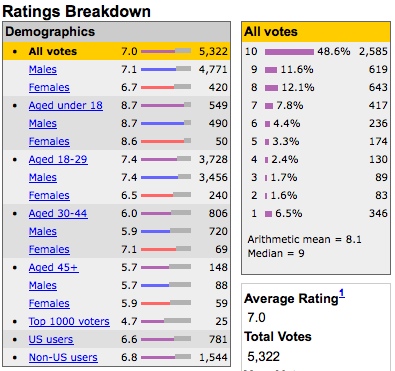Select the Aged 30-44 demographic link
Image resolution: width=395 pixels, height=371 pixels.
[58, 213]
